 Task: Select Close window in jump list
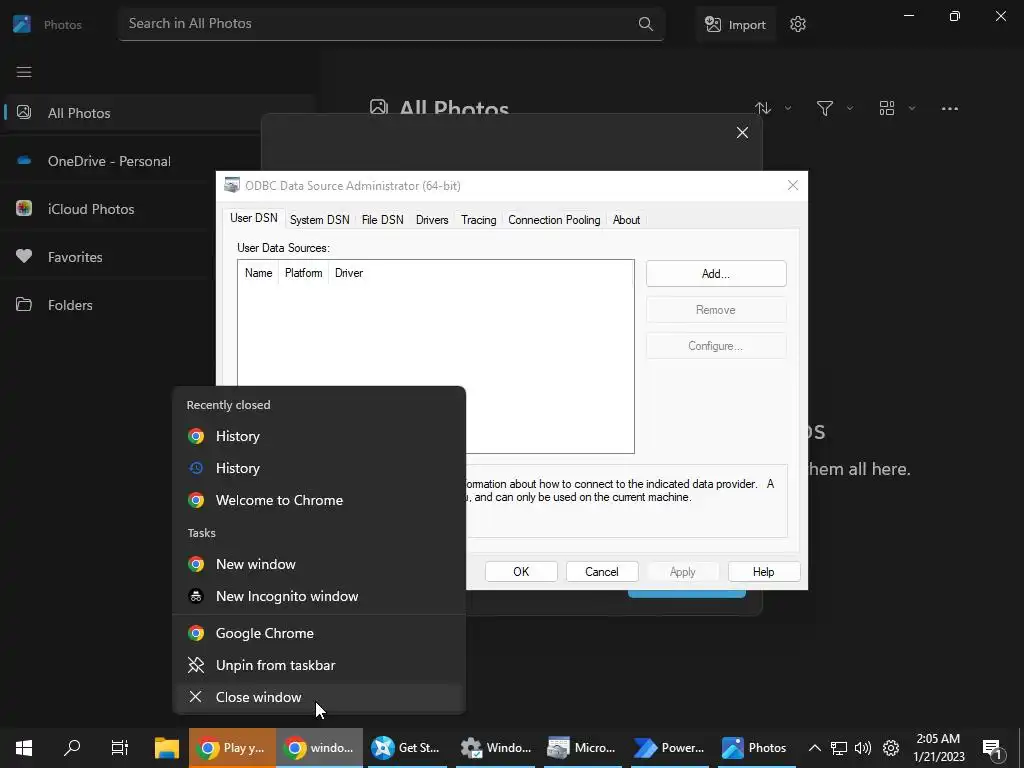pos(319,697)
